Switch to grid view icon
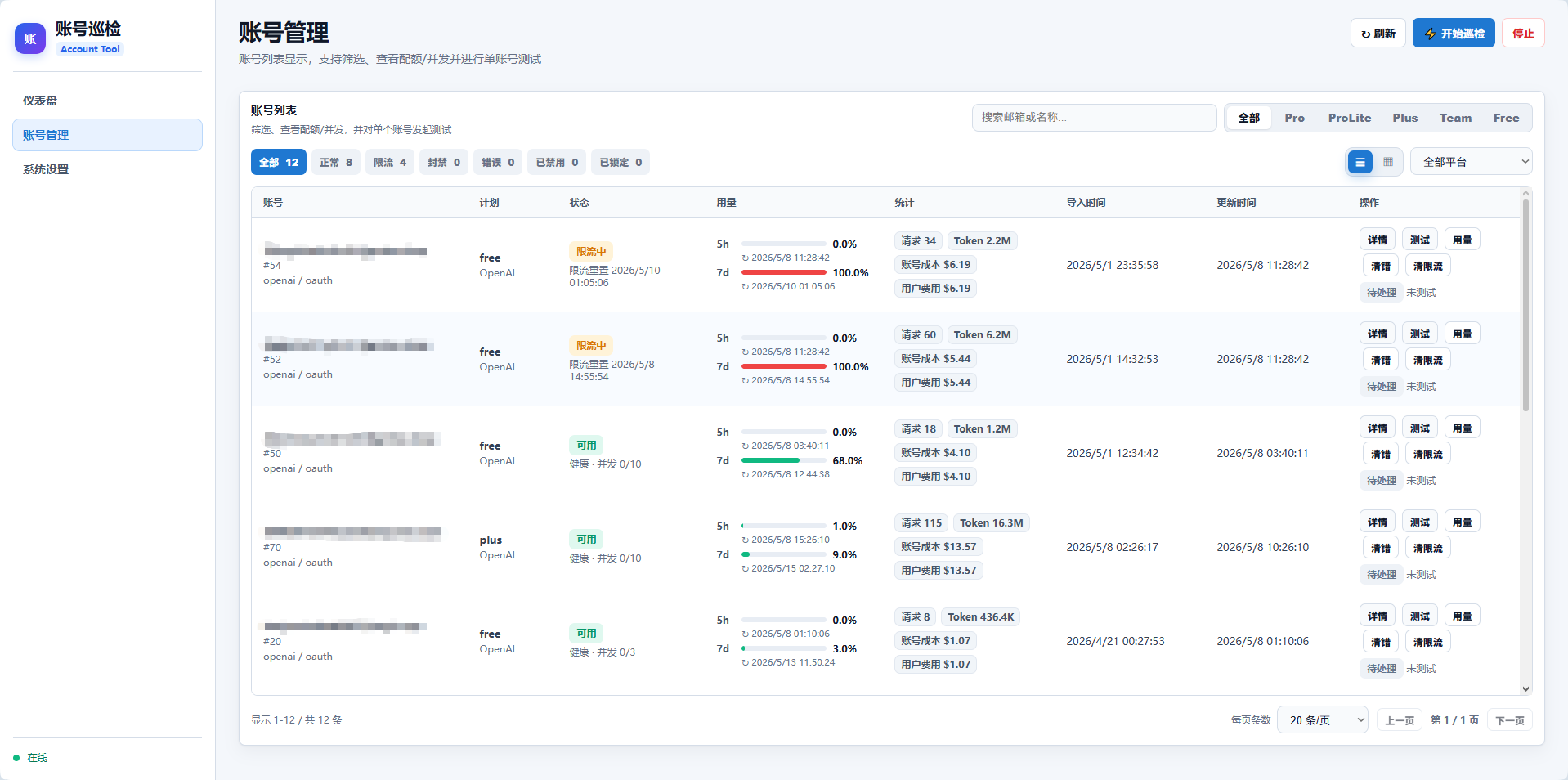Image resolution: width=1568 pixels, height=780 pixels. coord(1388,162)
